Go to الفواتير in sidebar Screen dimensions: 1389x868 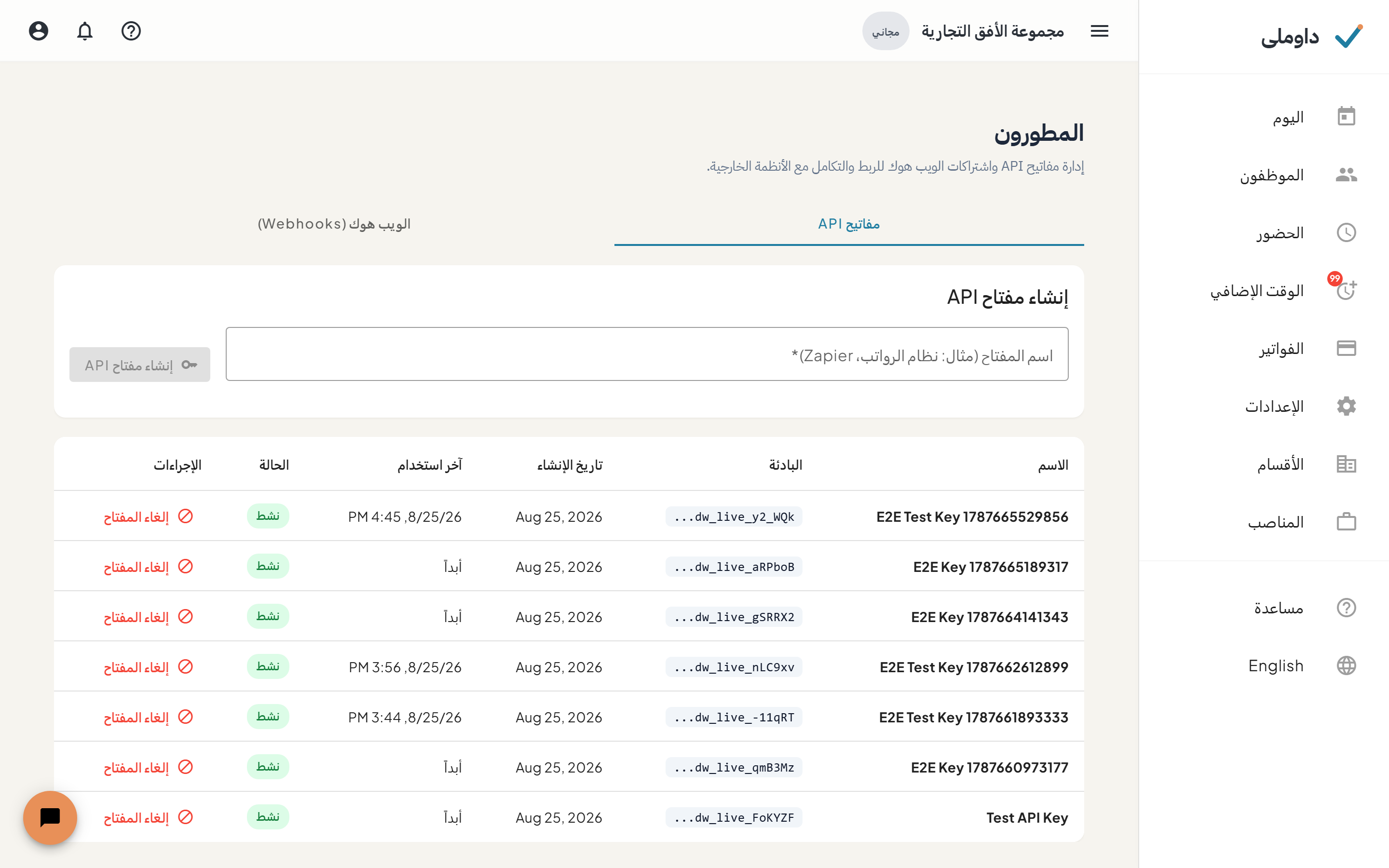click(x=1281, y=349)
